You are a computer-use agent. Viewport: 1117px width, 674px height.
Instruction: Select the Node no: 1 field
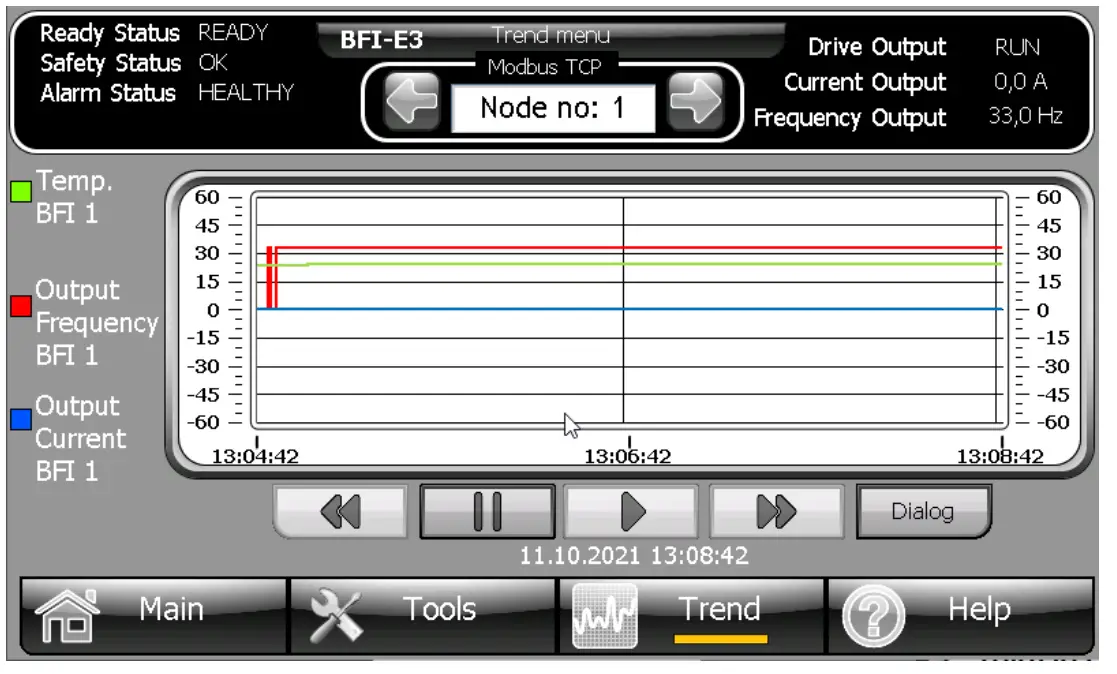pyautogui.click(x=553, y=108)
